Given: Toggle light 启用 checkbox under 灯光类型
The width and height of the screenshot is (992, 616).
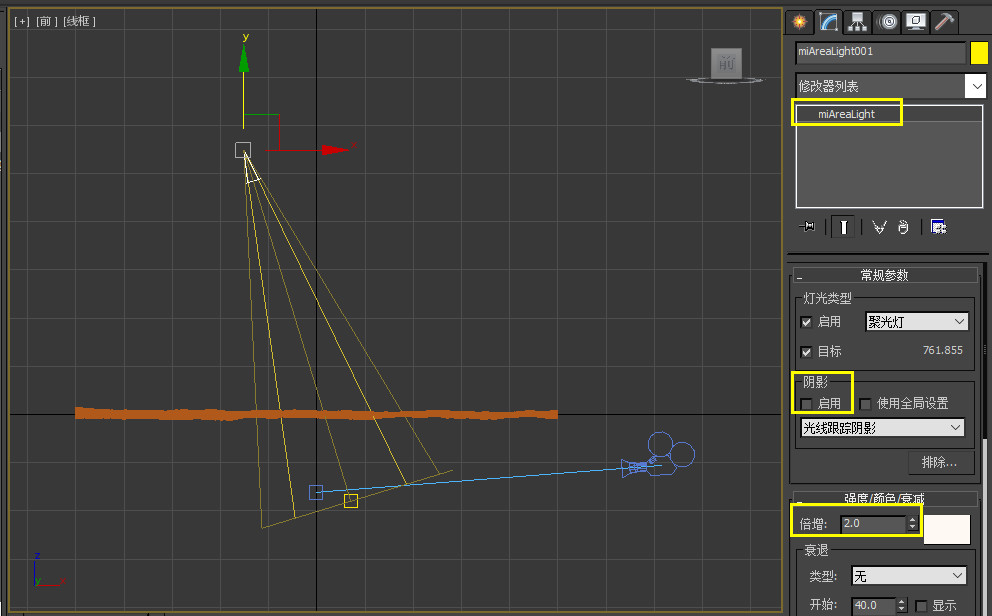Looking at the screenshot, I should (x=806, y=322).
